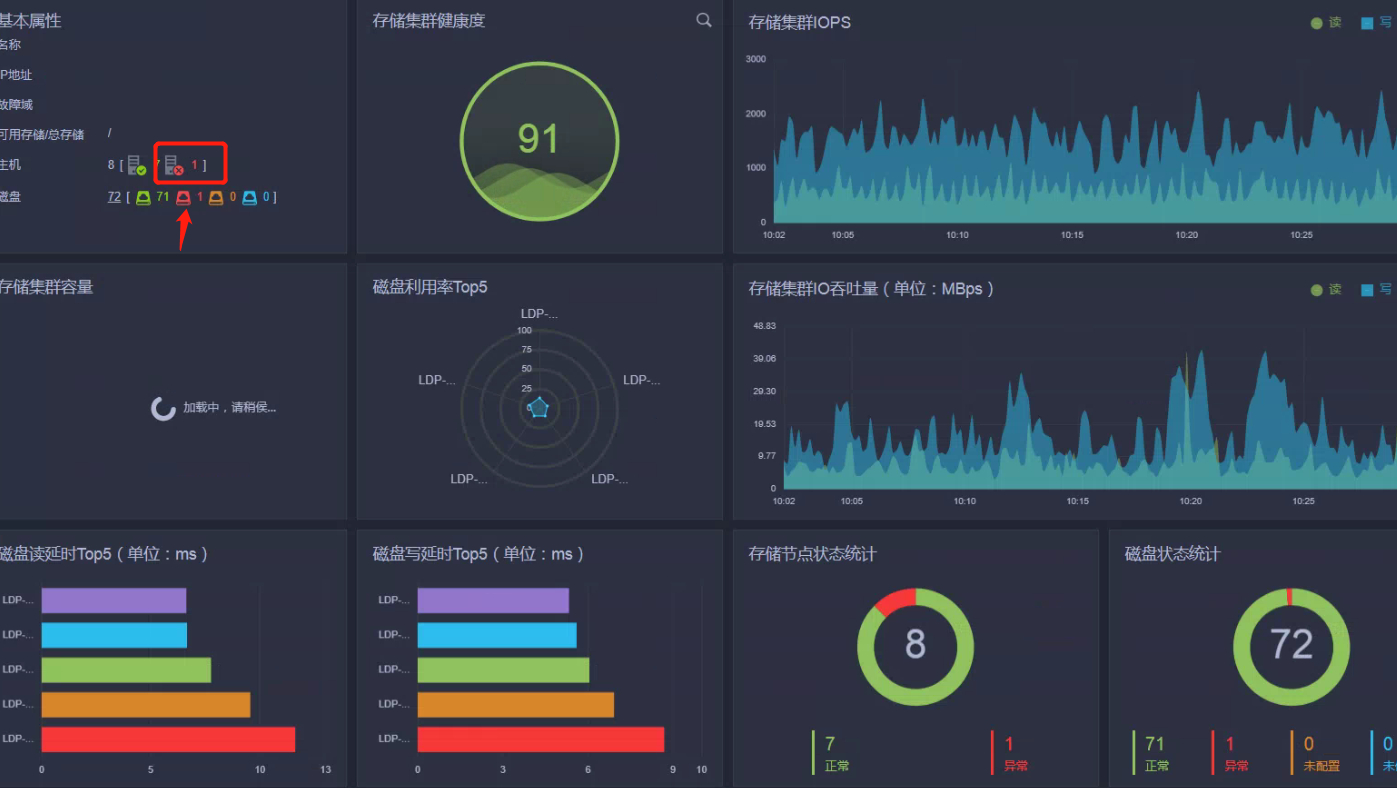Click the host total count 8 in basic properties
1397x788 pixels.
click(111, 165)
